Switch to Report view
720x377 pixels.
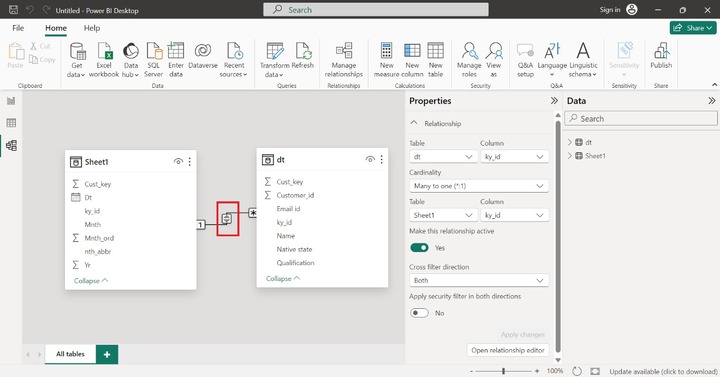[x=11, y=101]
